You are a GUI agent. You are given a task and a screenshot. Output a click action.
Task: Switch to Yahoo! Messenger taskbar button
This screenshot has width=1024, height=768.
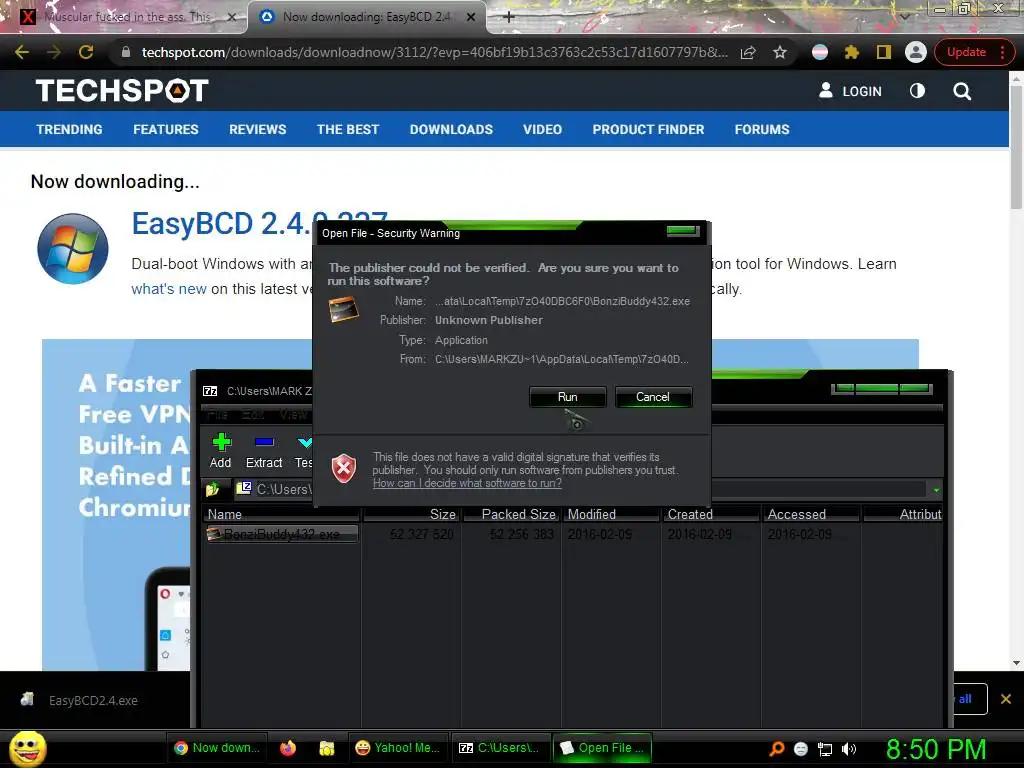coord(397,748)
